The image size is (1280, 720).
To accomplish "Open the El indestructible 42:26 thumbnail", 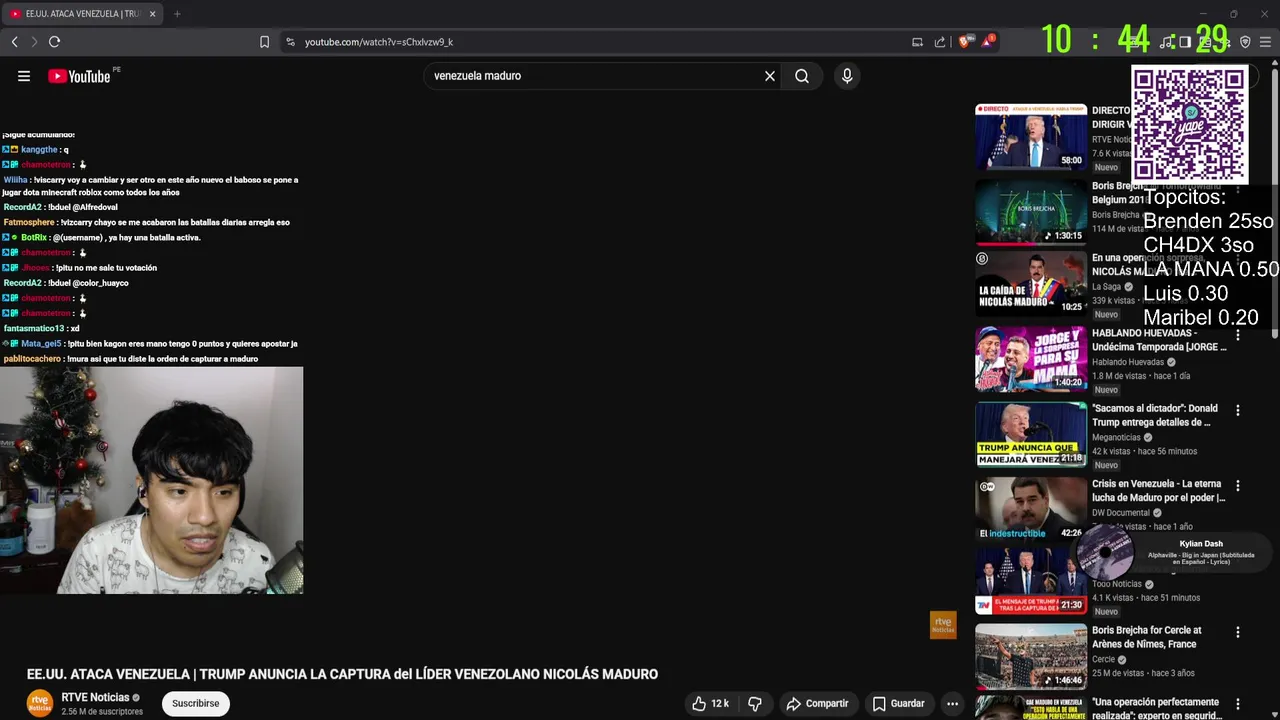I will coord(1031,509).
